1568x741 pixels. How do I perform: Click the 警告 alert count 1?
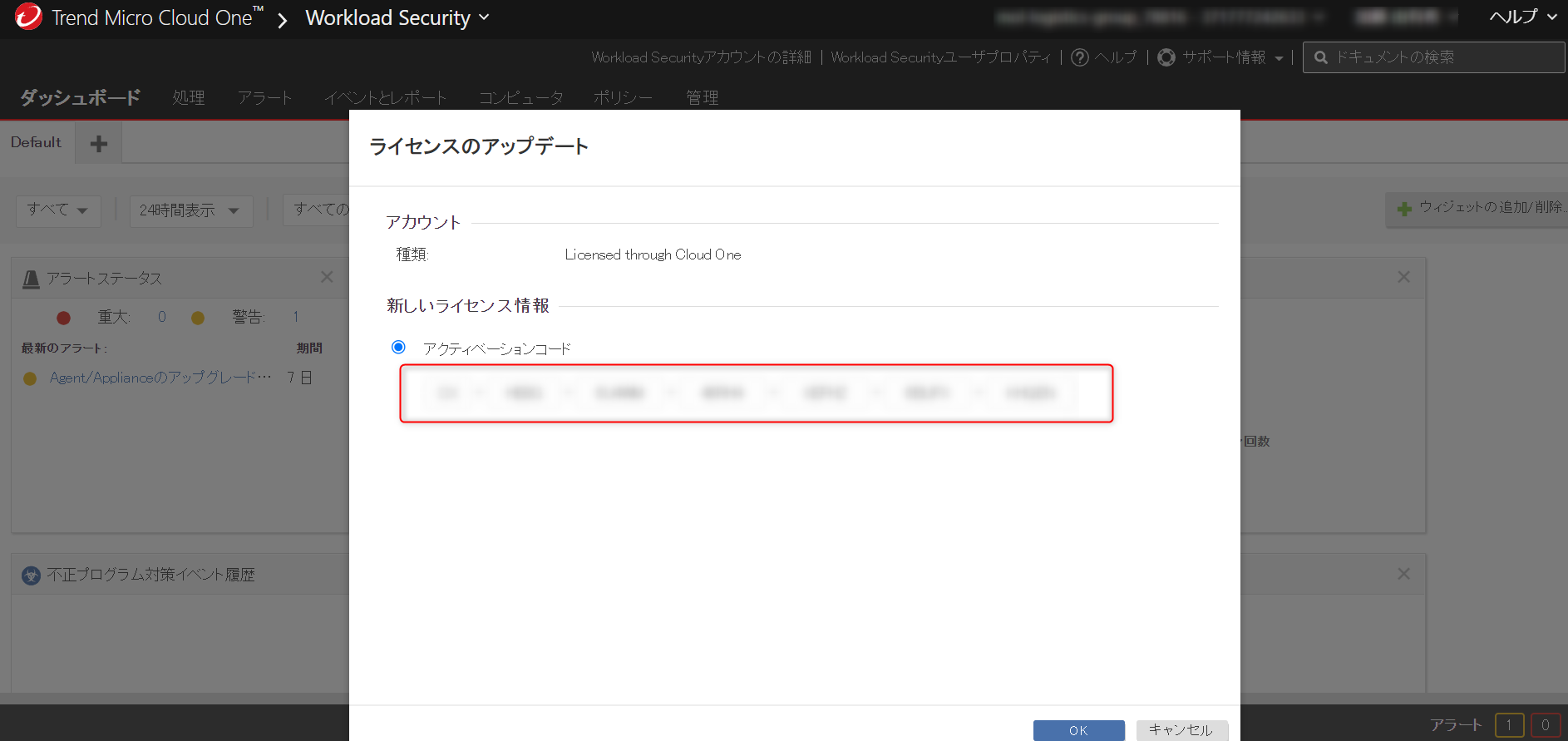(x=295, y=317)
